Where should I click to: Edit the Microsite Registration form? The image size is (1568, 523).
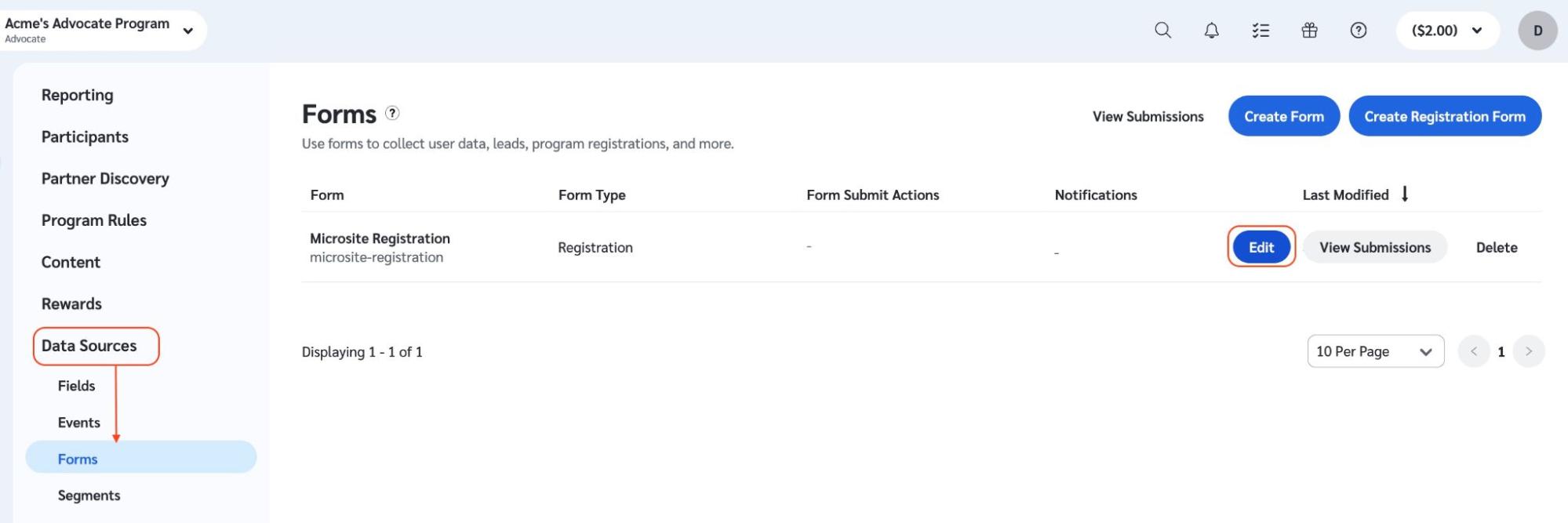coord(1261,247)
